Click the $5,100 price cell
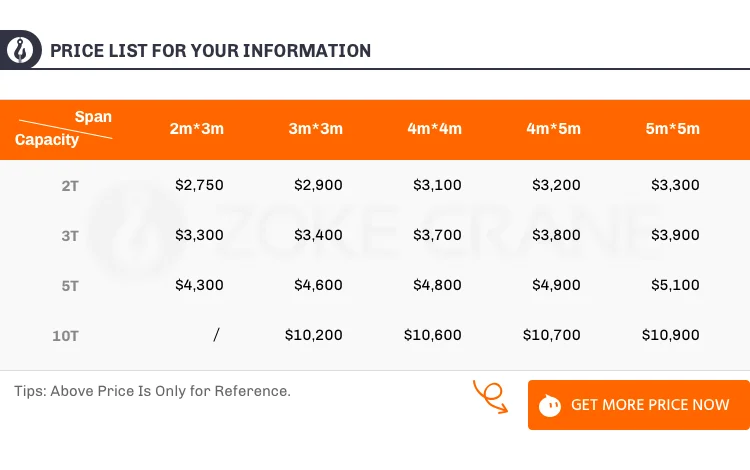 tap(675, 285)
